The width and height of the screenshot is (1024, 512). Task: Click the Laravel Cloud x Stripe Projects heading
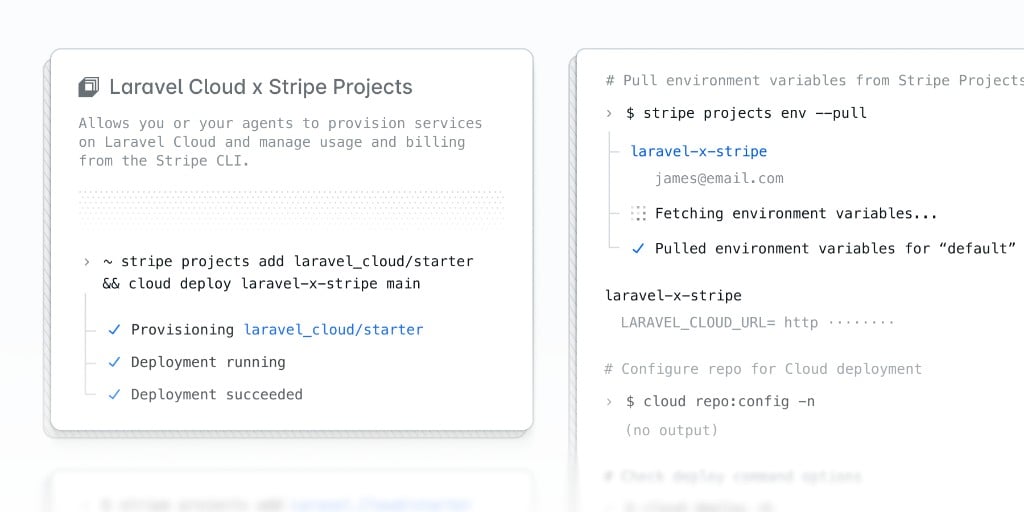261,87
